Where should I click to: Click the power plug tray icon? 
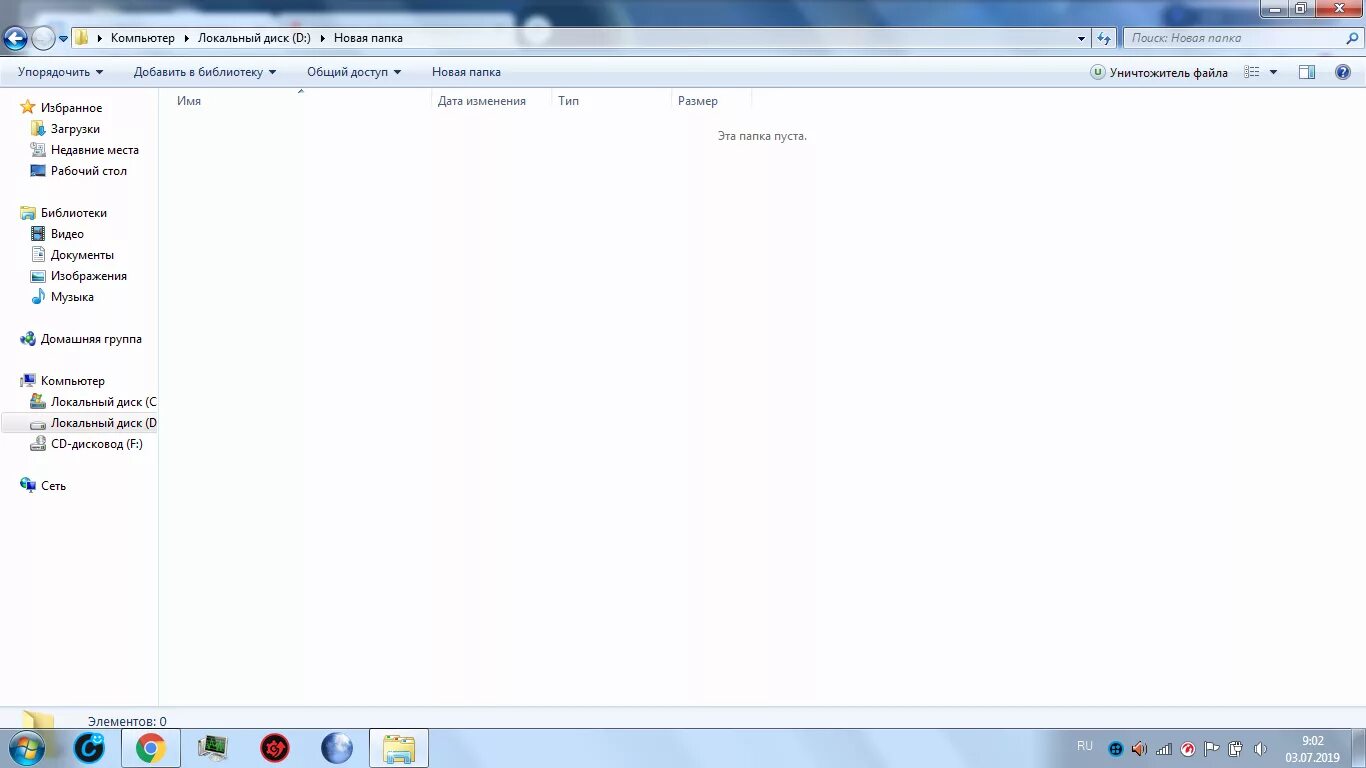(1236, 749)
